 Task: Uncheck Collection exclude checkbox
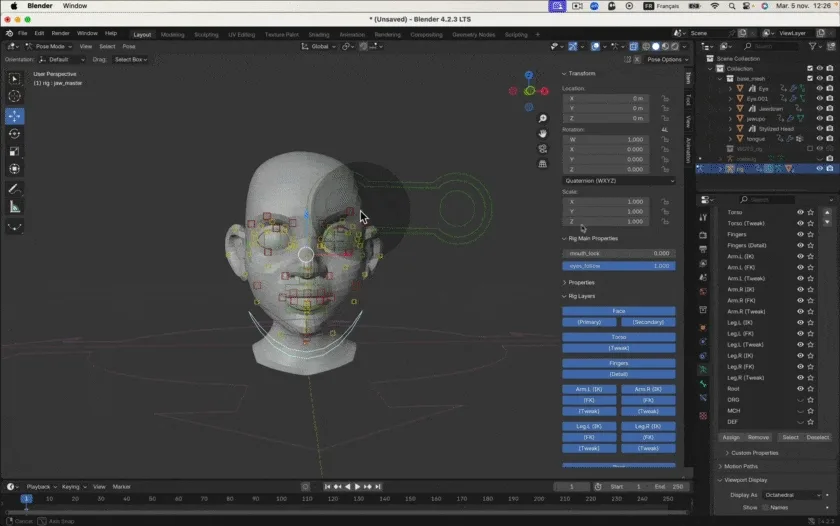[x=810, y=69]
